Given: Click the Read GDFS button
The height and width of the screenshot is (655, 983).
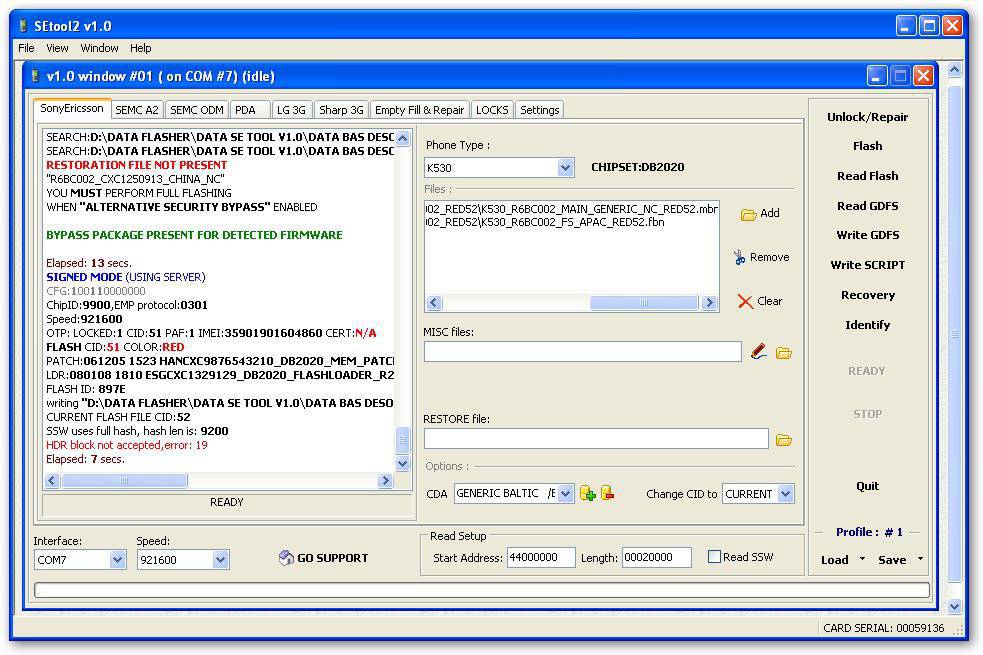Looking at the screenshot, I should click(867, 206).
